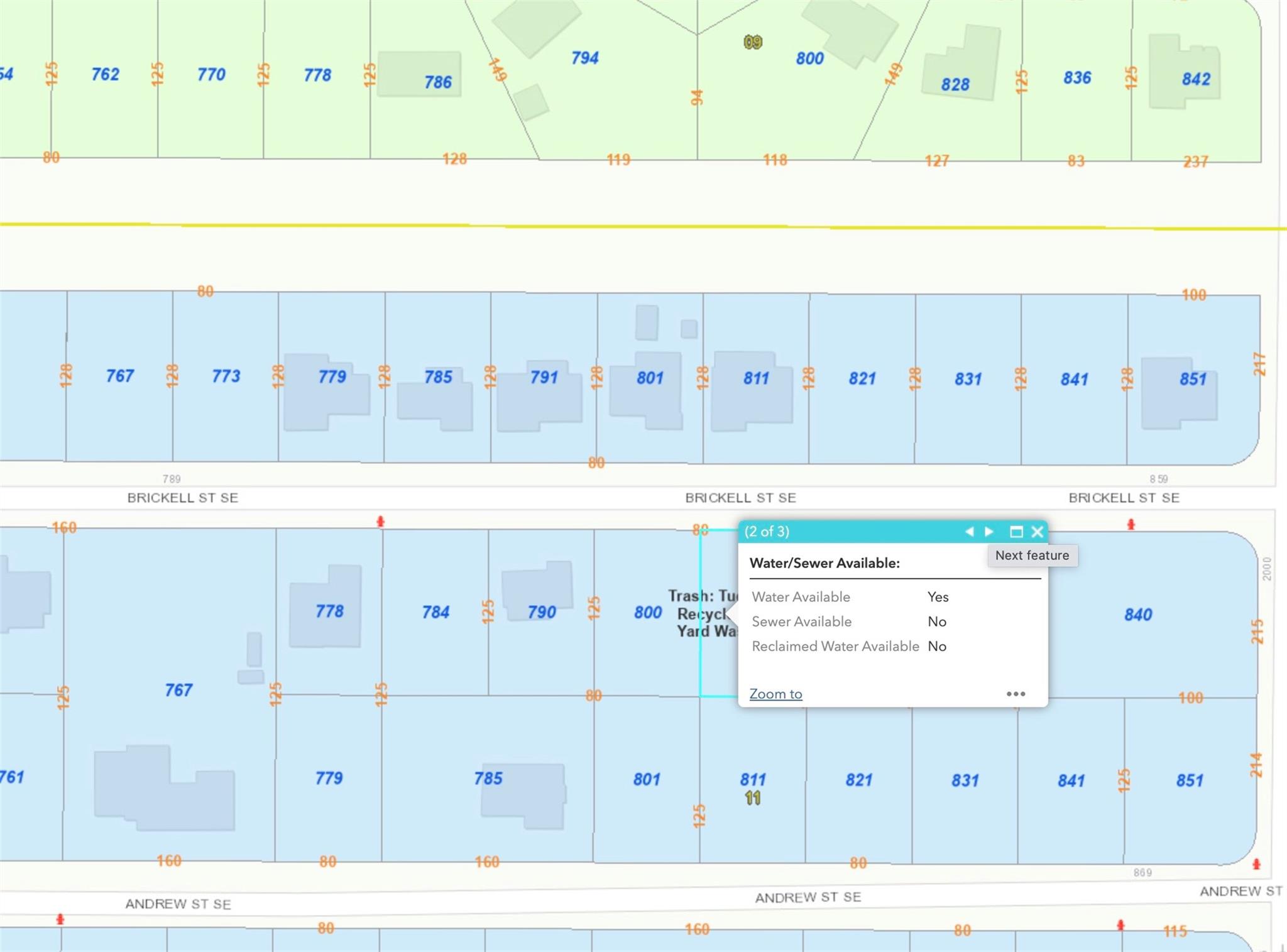Select parcel 840 at the block corner
The height and width of the screenshot is (952, 1287).
(1138, 615)
